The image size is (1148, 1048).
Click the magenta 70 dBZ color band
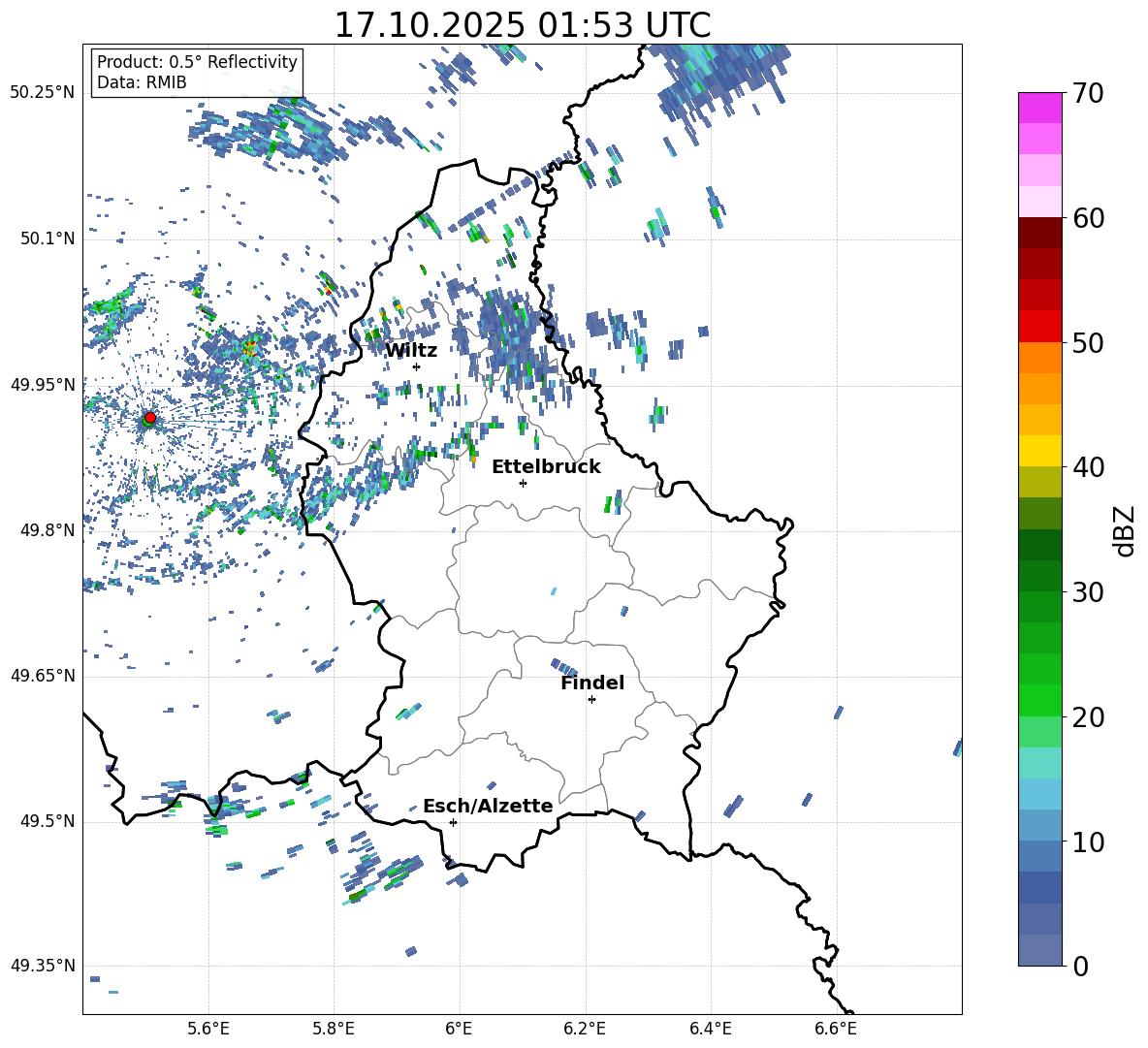[1039, 108]
